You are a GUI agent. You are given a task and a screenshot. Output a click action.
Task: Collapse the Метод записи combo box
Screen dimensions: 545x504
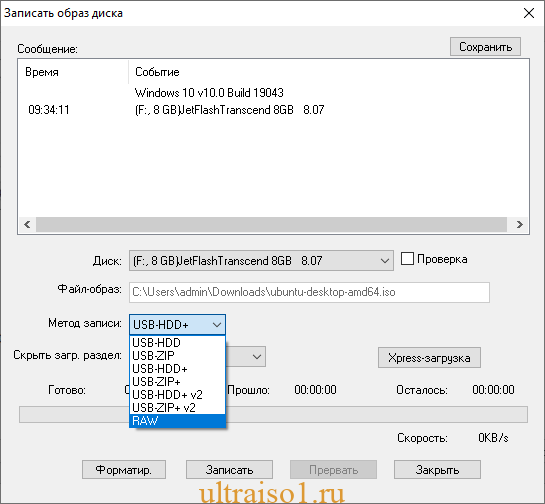(x=177, y=325)
